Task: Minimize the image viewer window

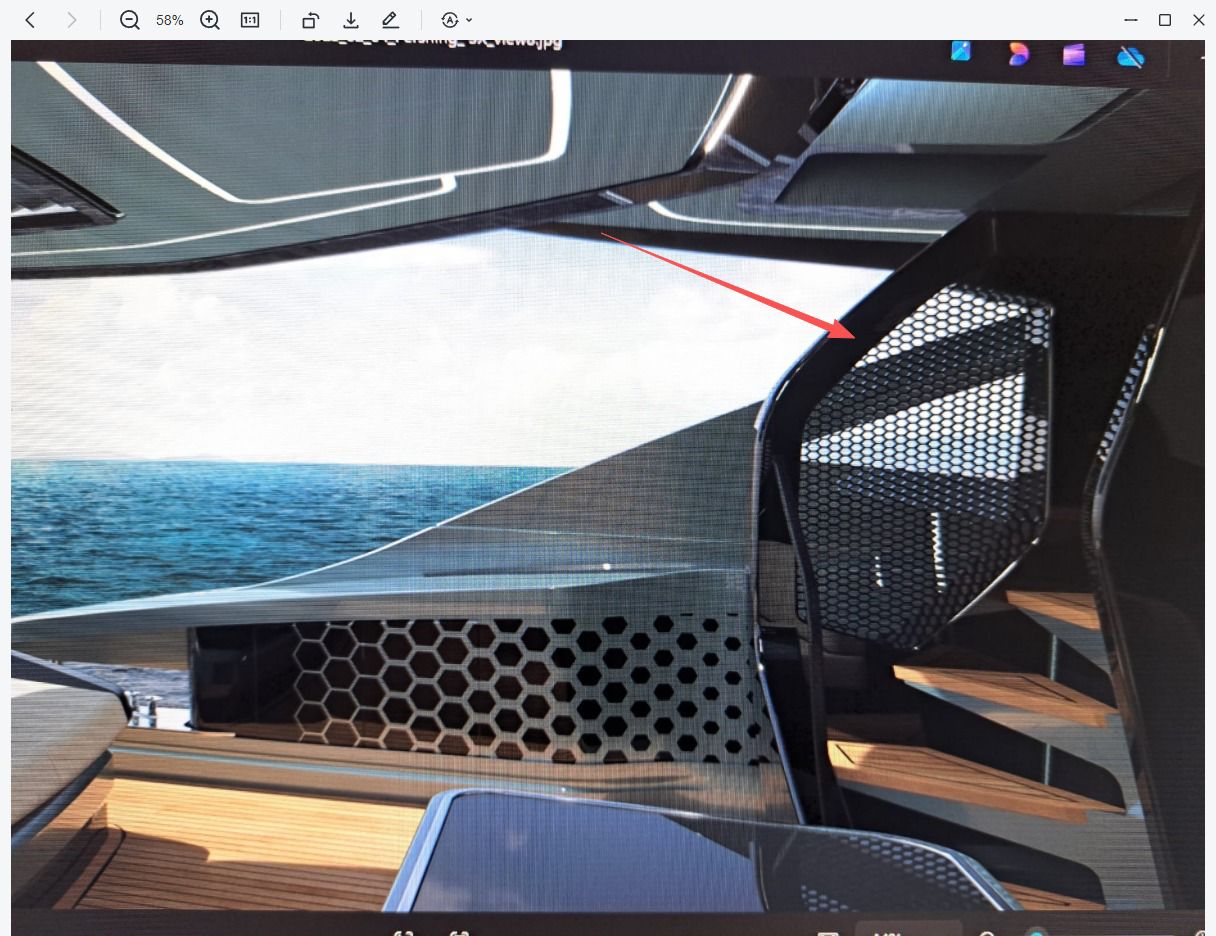Action: (1131, 20)
